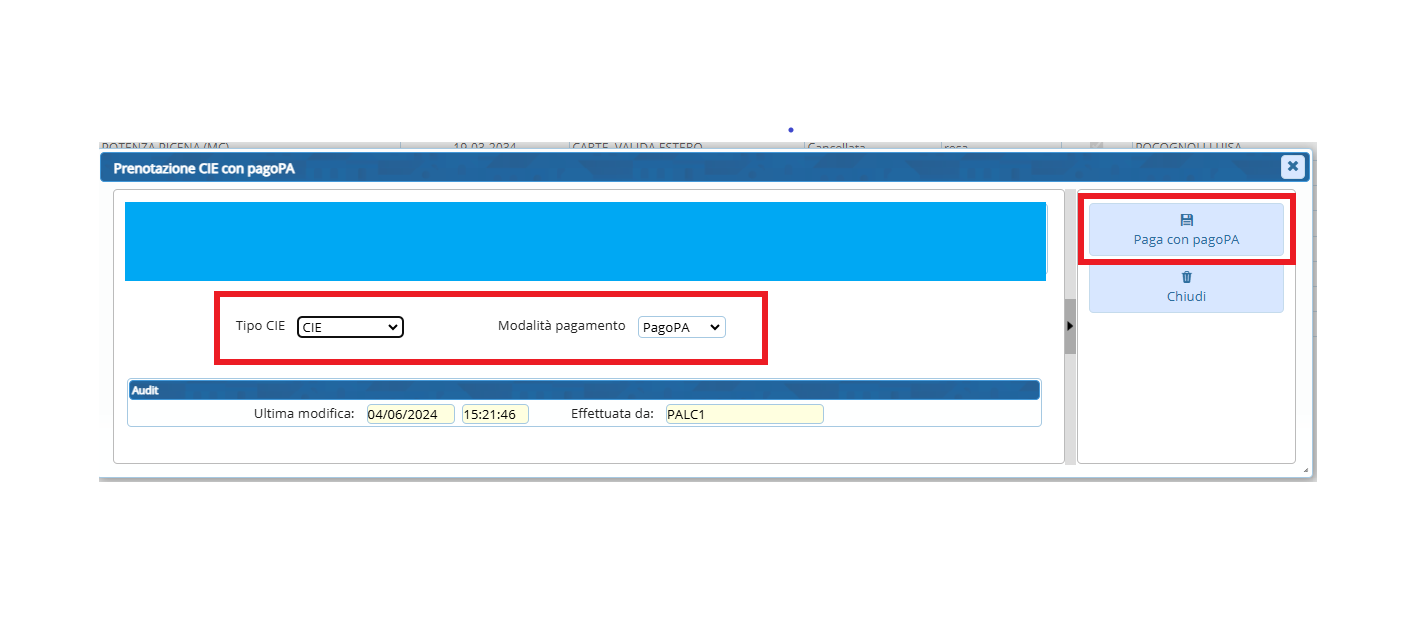This screenshot has height=624, width=1416.
Task: Select the 15:21:46 time field
Action: coord(494,414)
